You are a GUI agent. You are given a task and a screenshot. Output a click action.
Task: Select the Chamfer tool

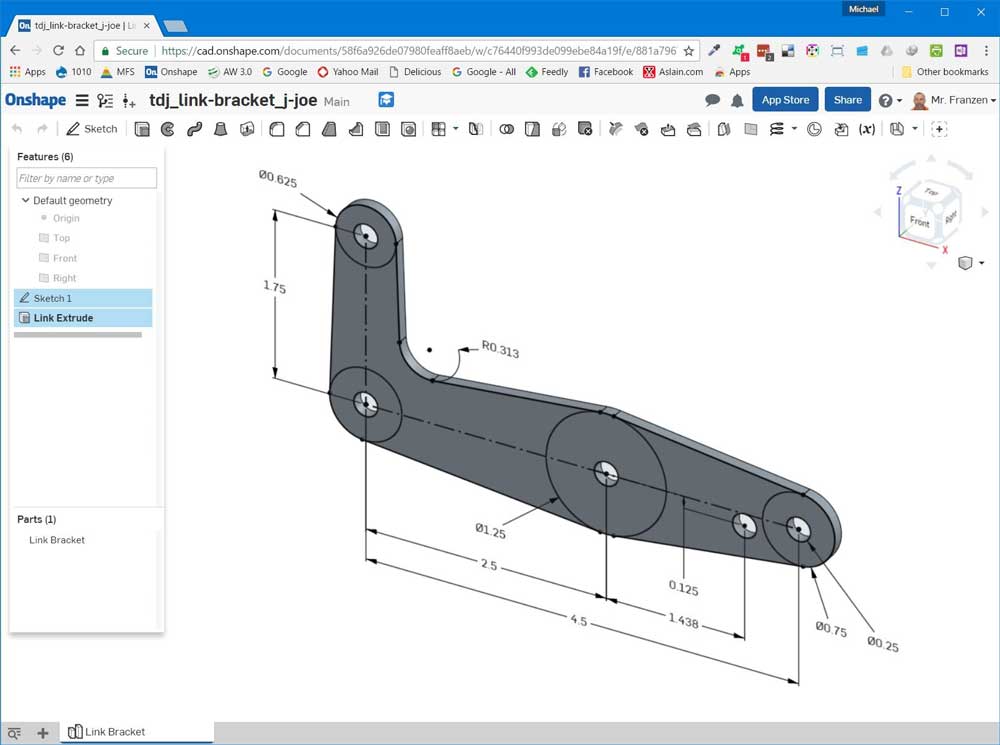pyautogui.click(x=303, y=129)
